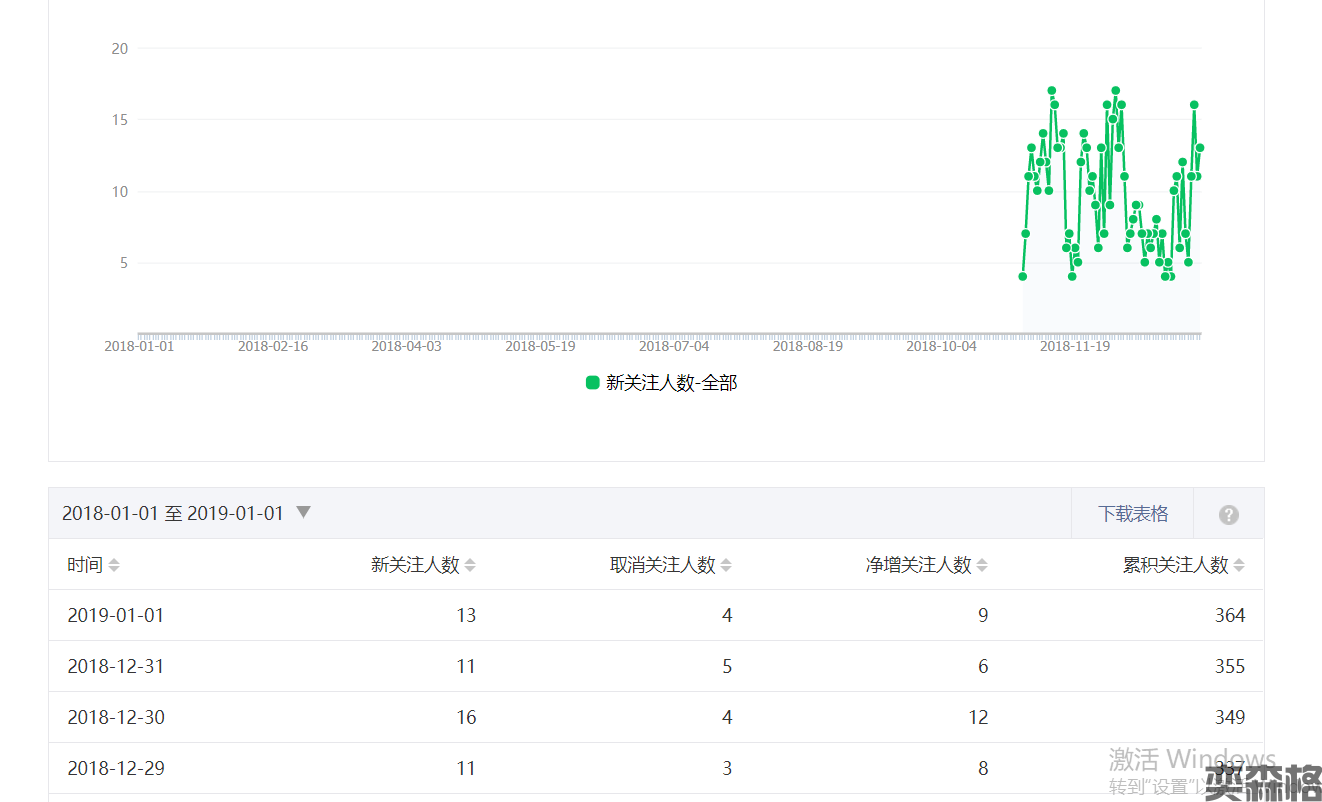
Task: Click the 2018-12-31 table row date
Action: point(116,666)
